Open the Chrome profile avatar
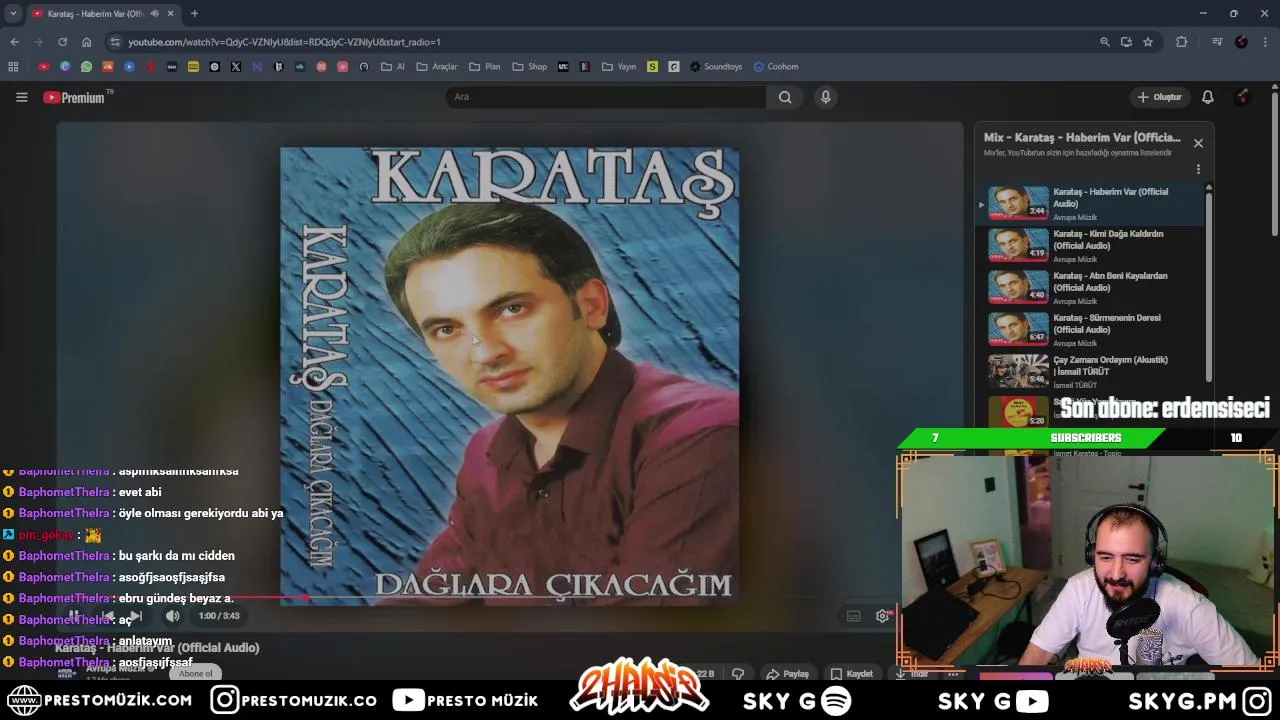The width and height of the screenshot is (1280, 720). [1241, 42]
